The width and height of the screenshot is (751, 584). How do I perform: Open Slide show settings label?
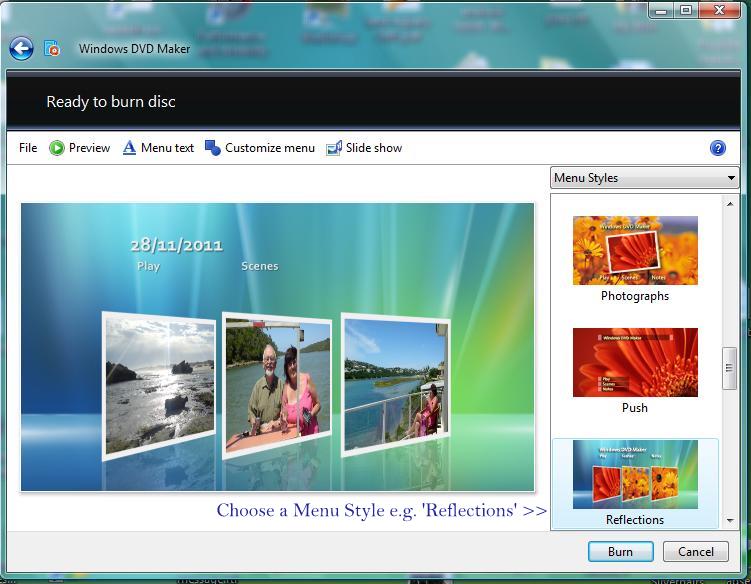pyautogui.click(x=374, y=148)
